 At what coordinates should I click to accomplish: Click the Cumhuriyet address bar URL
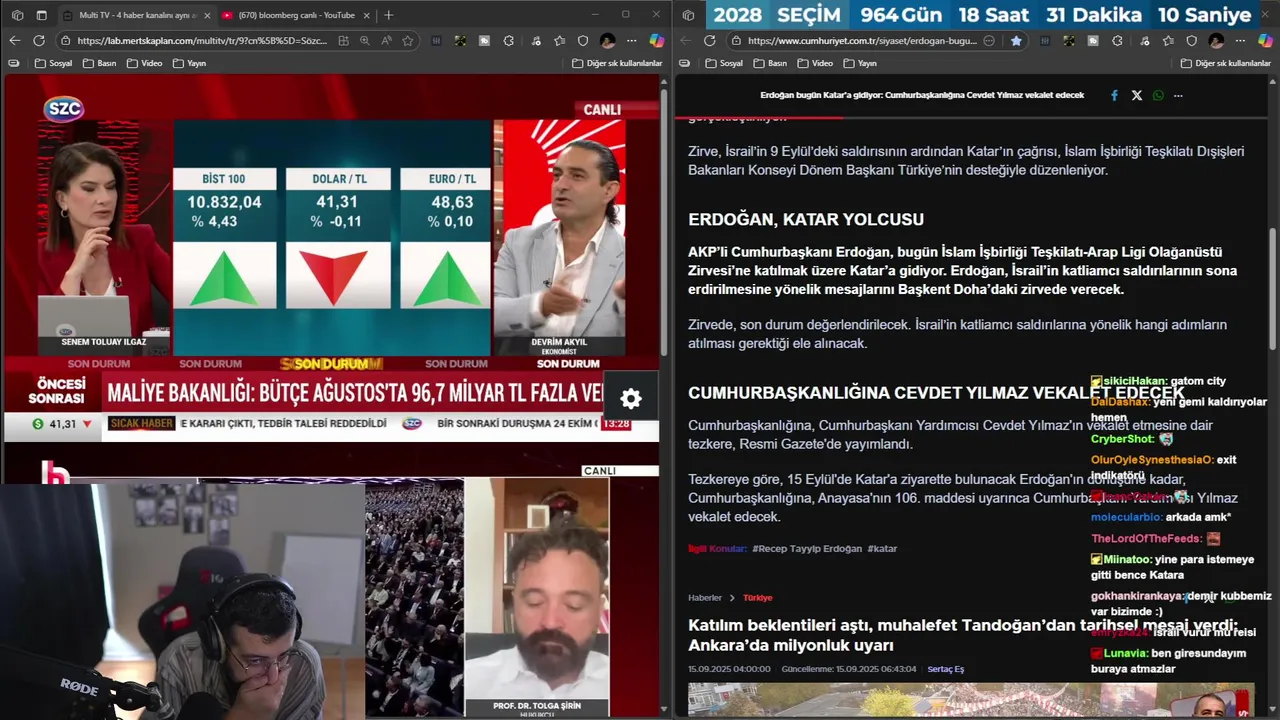pyautogui.click(x=862, y=41)
